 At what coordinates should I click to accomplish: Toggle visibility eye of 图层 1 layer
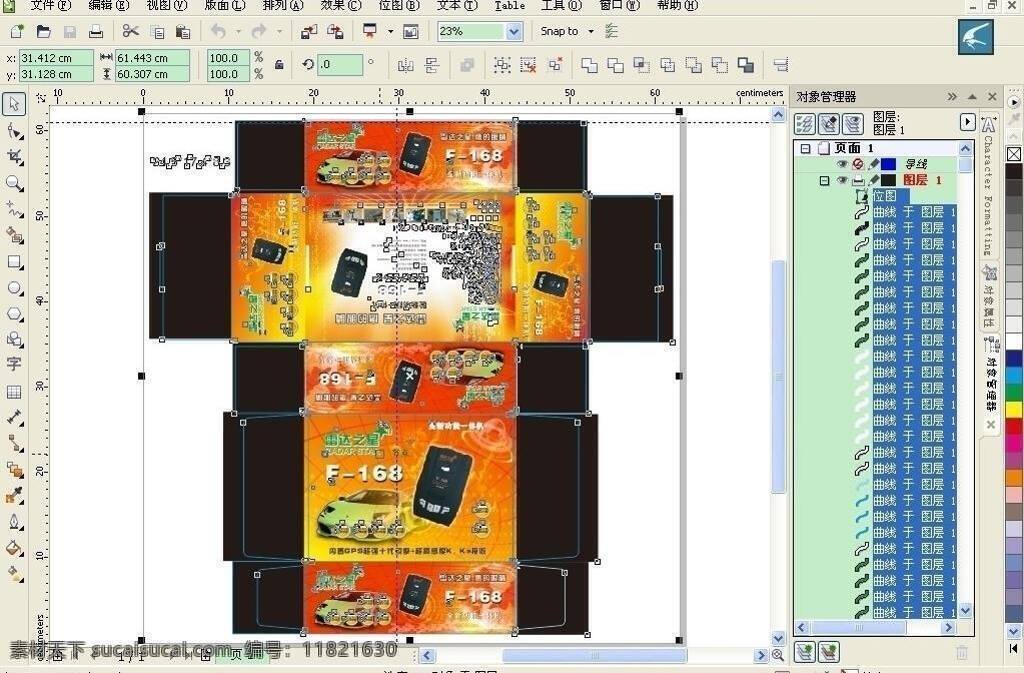[842, 180]
